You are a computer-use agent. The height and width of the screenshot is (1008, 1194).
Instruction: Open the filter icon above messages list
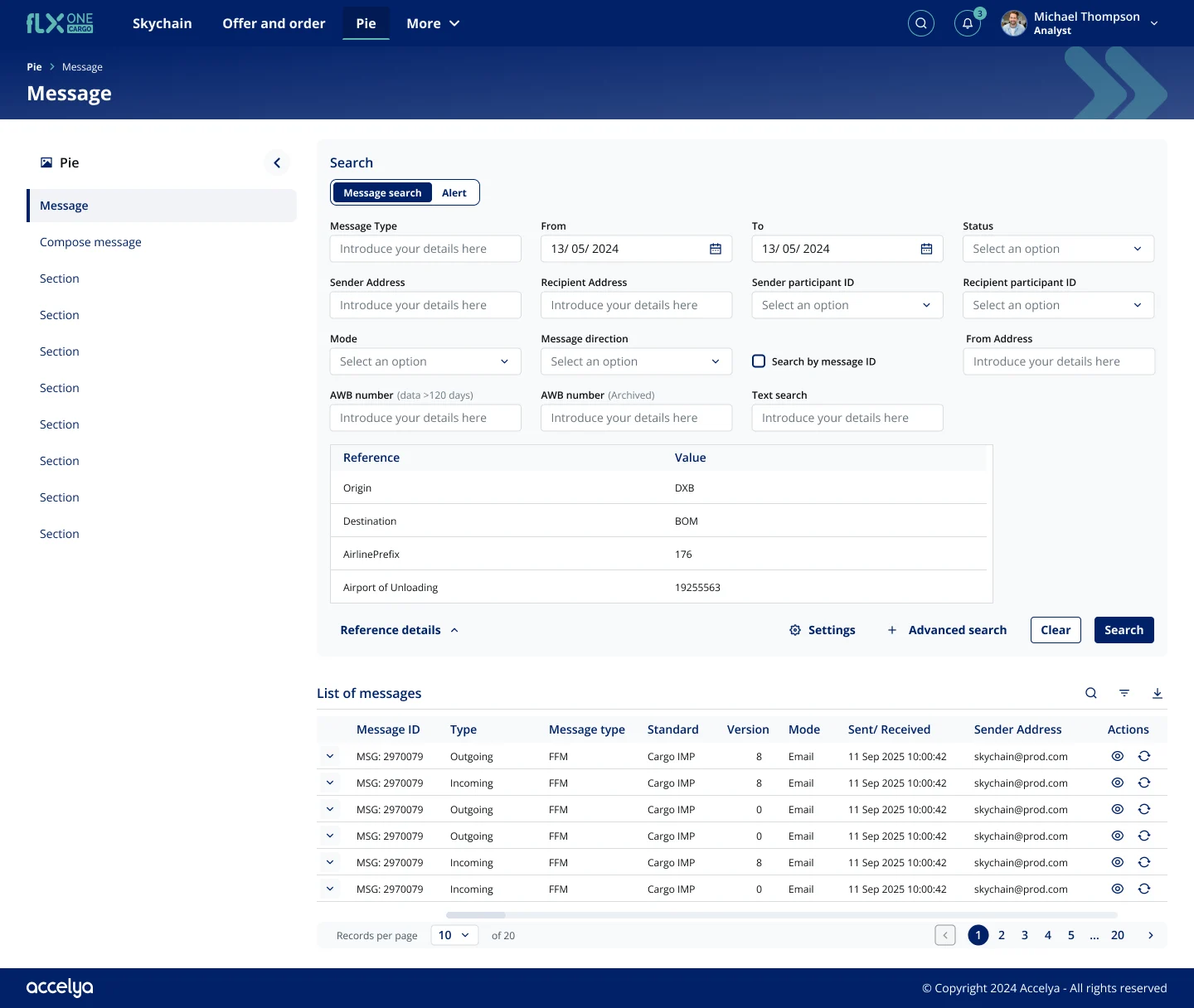tap(1124, 693)
